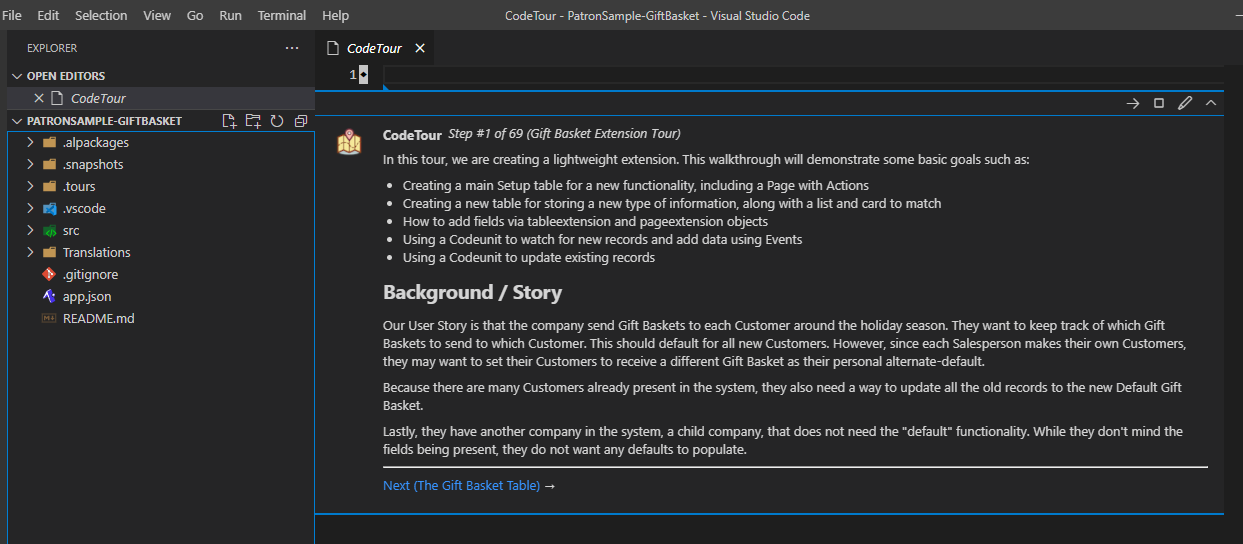Viewport: 1243px width, 544px height.
Task: Click the CodeTour map avatar icon
Action: pos(349,142)
